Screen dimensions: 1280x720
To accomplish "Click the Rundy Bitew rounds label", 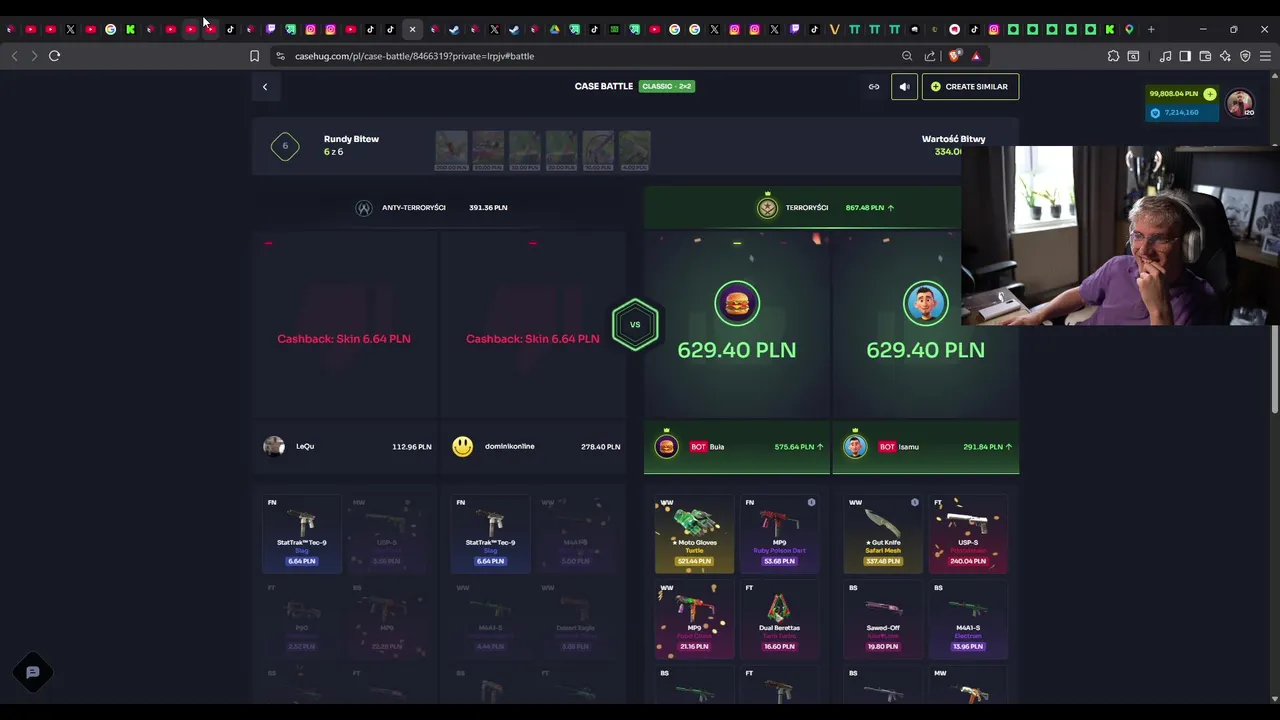I will 351,139.
